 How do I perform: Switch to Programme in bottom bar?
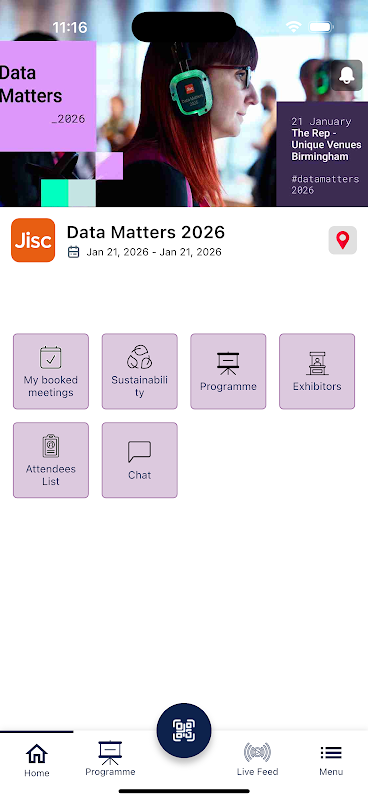pos(110,760)
